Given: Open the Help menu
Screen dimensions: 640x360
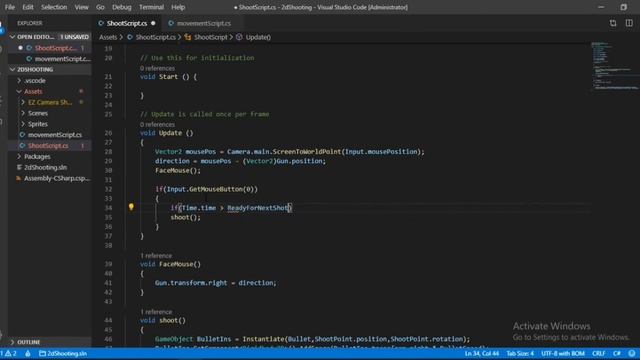Looking at the screenshot, I should click(x=178, y=7).
